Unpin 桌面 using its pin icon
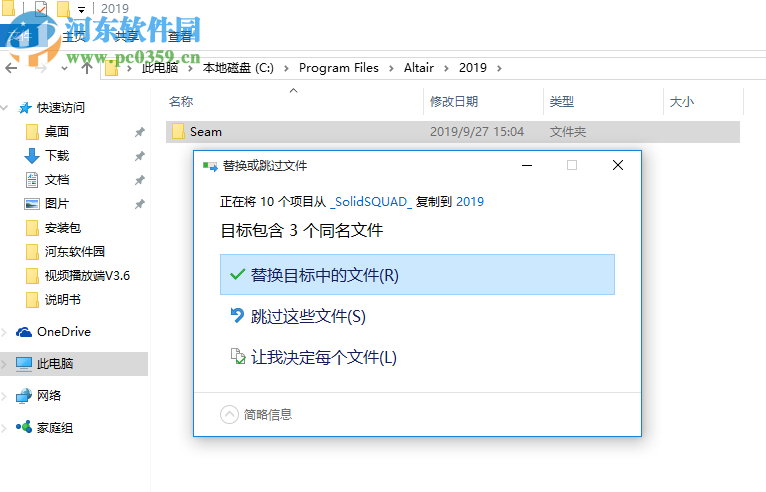Image resolution: width=766 pixels, height=492 pixels. (140, 132)
